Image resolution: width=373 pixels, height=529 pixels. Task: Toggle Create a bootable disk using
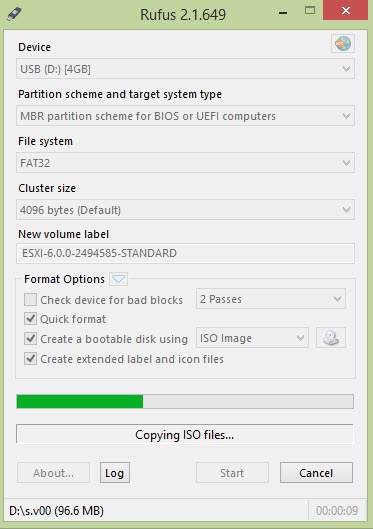pos(30,339)
